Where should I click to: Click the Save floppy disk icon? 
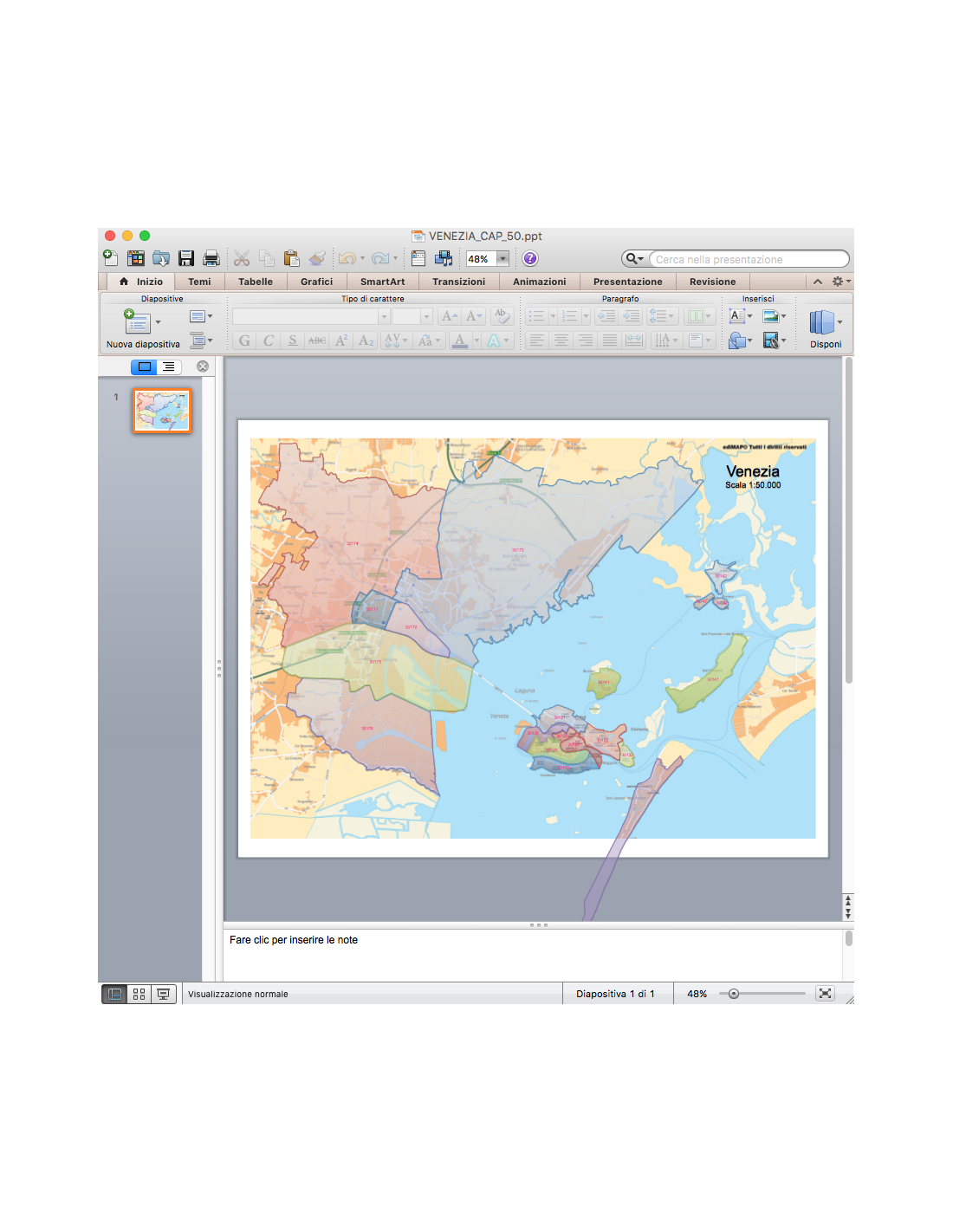tap(186, 258)
